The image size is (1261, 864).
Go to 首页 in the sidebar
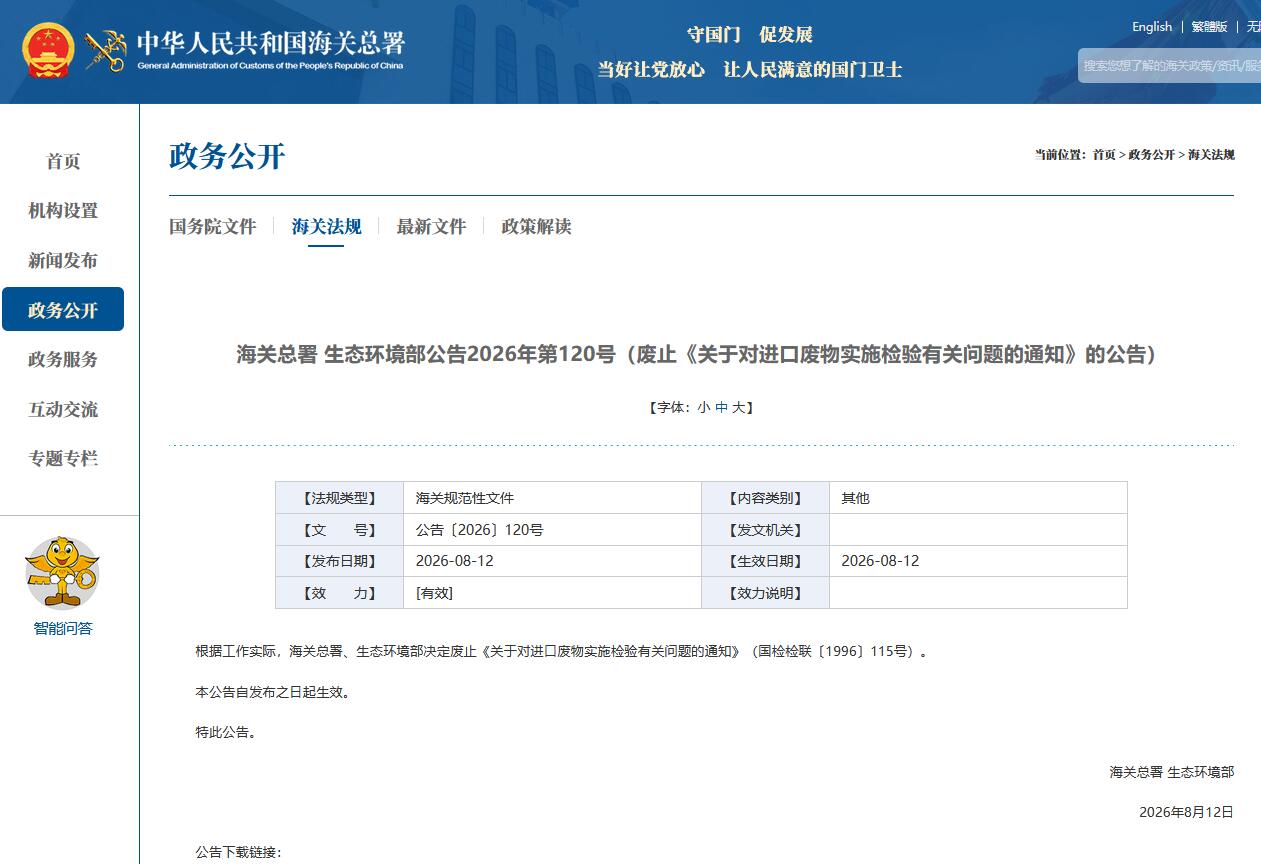coord(63,161)
